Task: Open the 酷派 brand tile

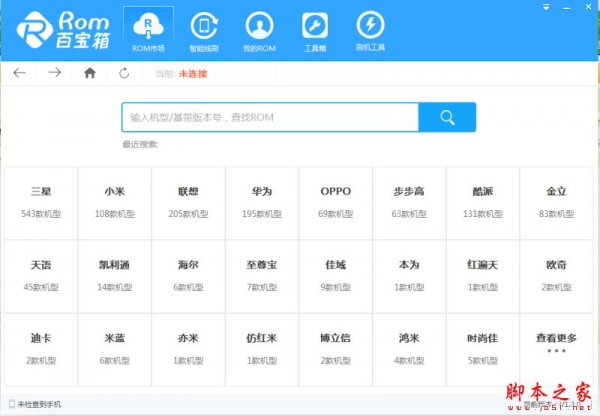Action: pyautogui.click(x=483, y=203)
